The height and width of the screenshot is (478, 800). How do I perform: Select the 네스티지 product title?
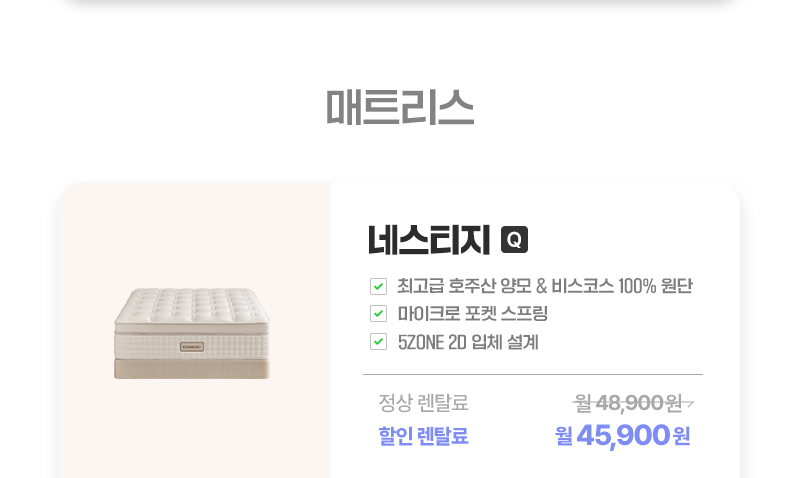(429, 240)
